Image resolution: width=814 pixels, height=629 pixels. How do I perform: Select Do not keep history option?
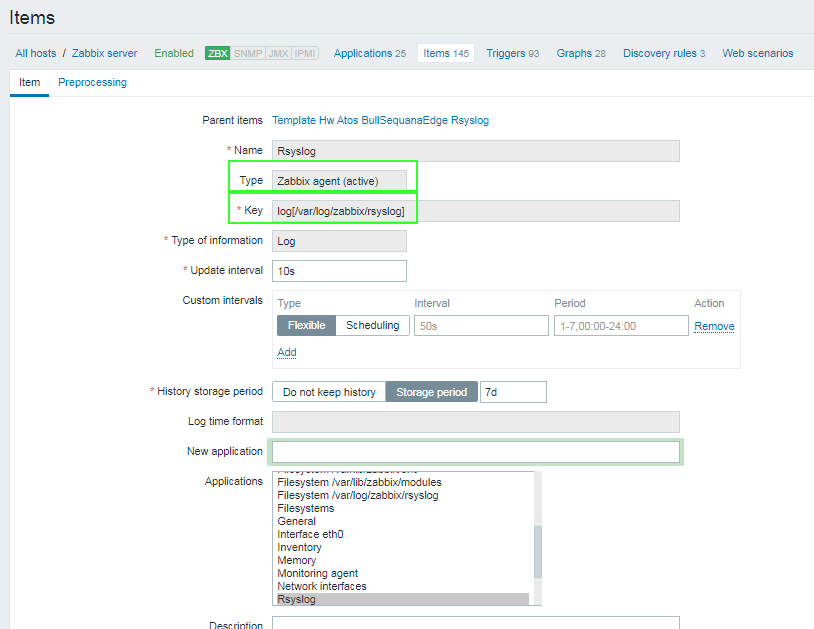(329, 392)
